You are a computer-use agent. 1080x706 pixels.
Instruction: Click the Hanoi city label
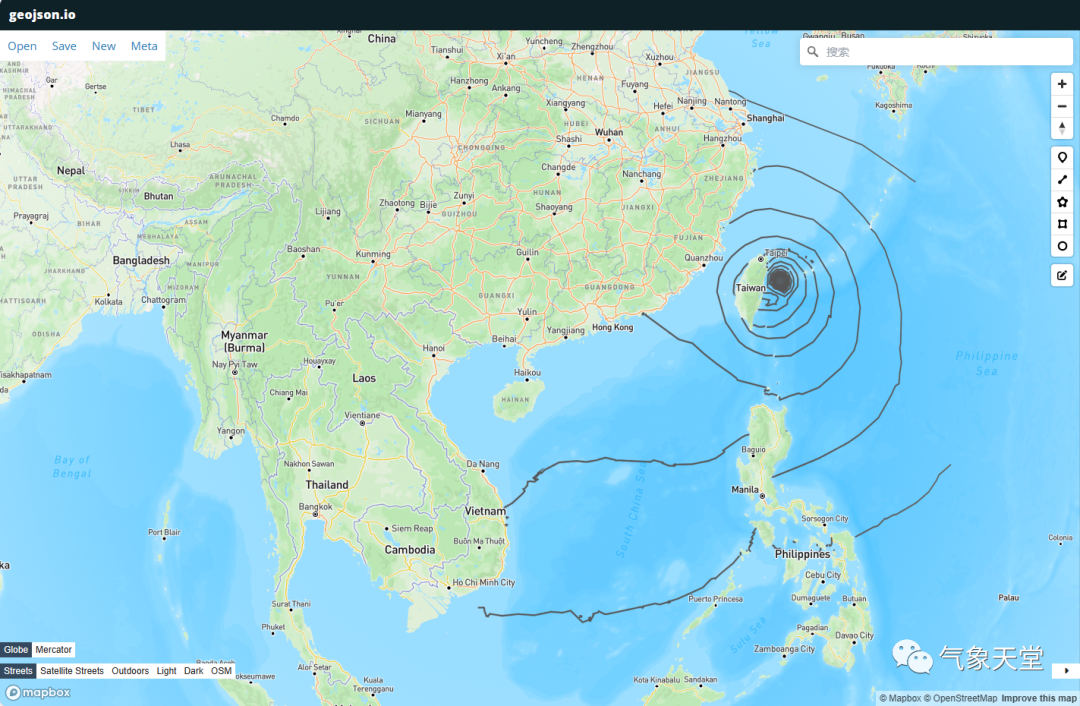point(433,349)
